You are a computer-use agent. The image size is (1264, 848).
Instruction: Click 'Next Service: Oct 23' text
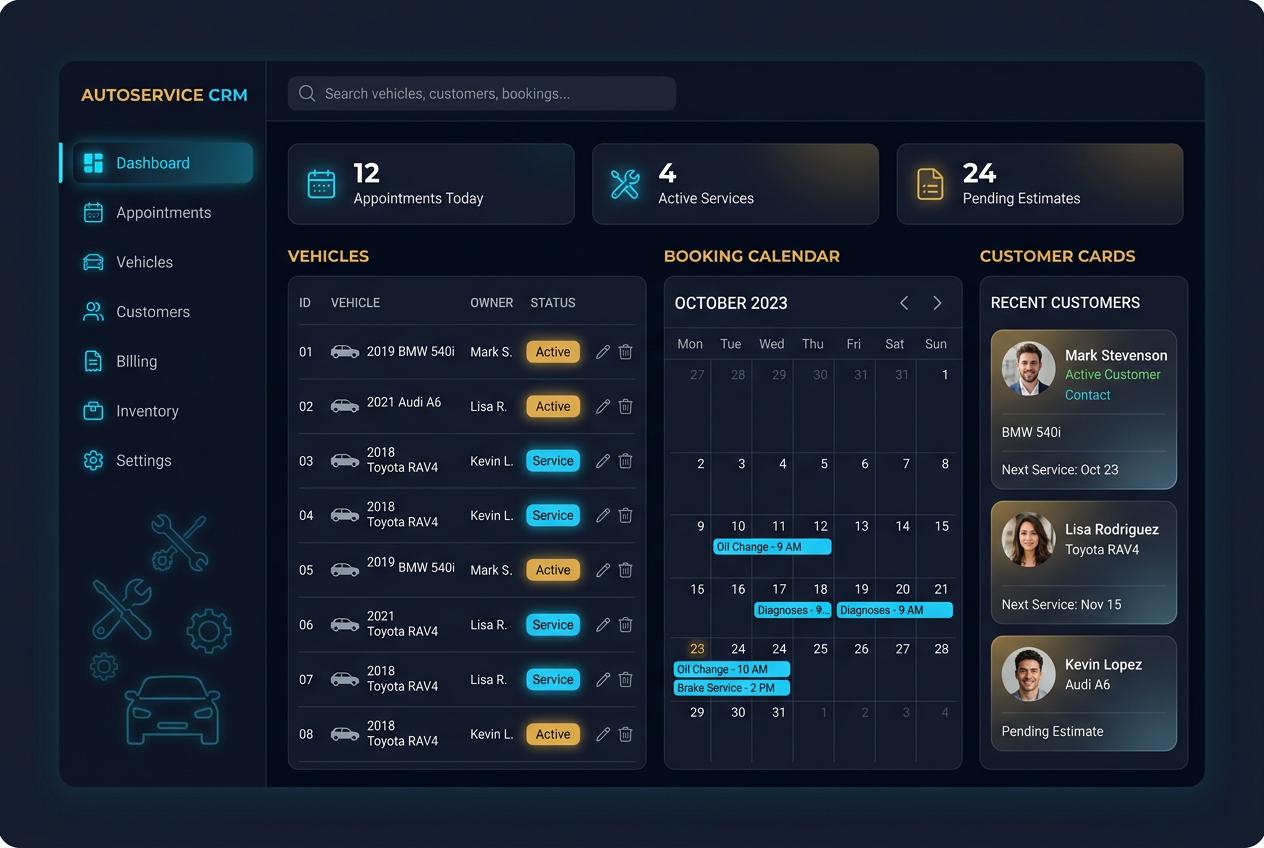(x=1060, y=470)
